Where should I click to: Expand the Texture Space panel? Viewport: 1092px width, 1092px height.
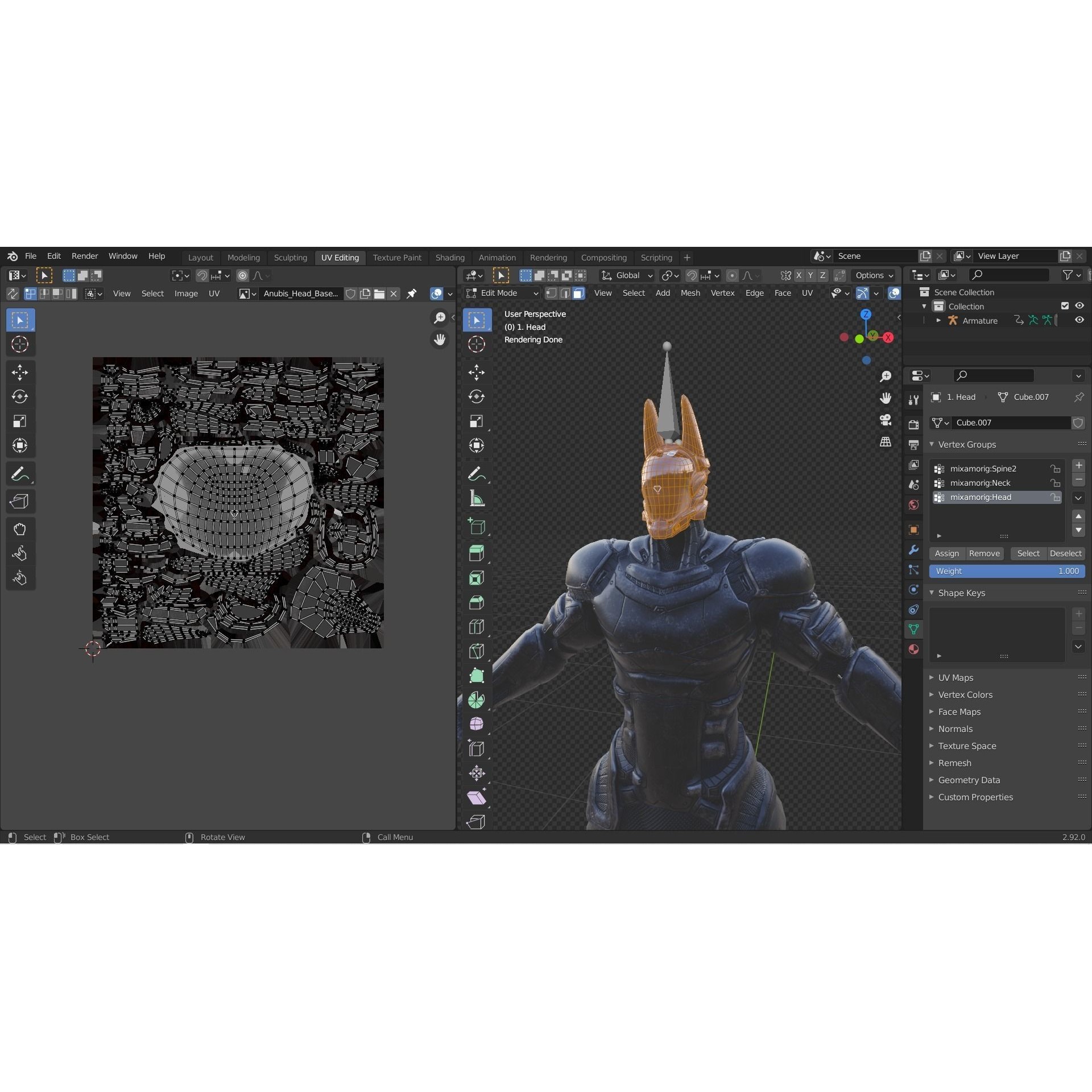coord(967,746)
